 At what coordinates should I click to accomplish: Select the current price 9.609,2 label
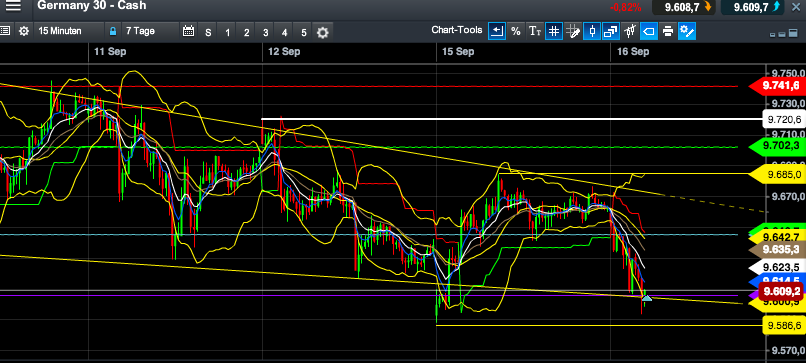(781, 291)
